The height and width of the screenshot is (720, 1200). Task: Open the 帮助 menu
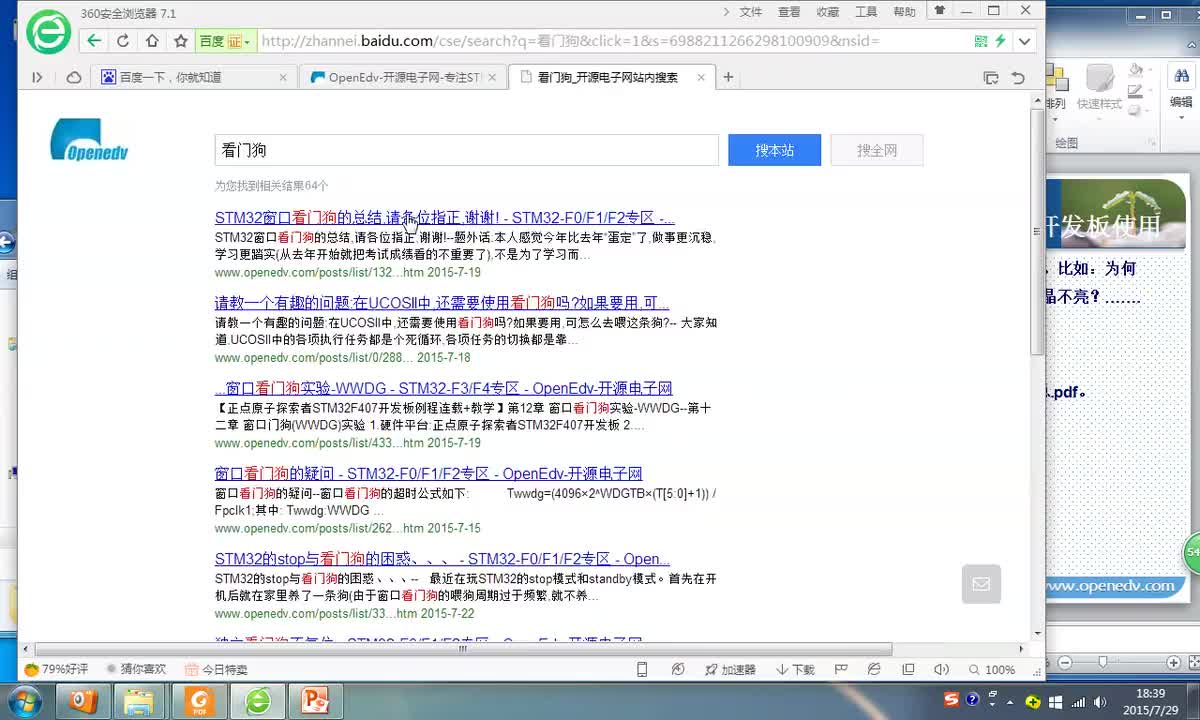[x=904, y=12]
